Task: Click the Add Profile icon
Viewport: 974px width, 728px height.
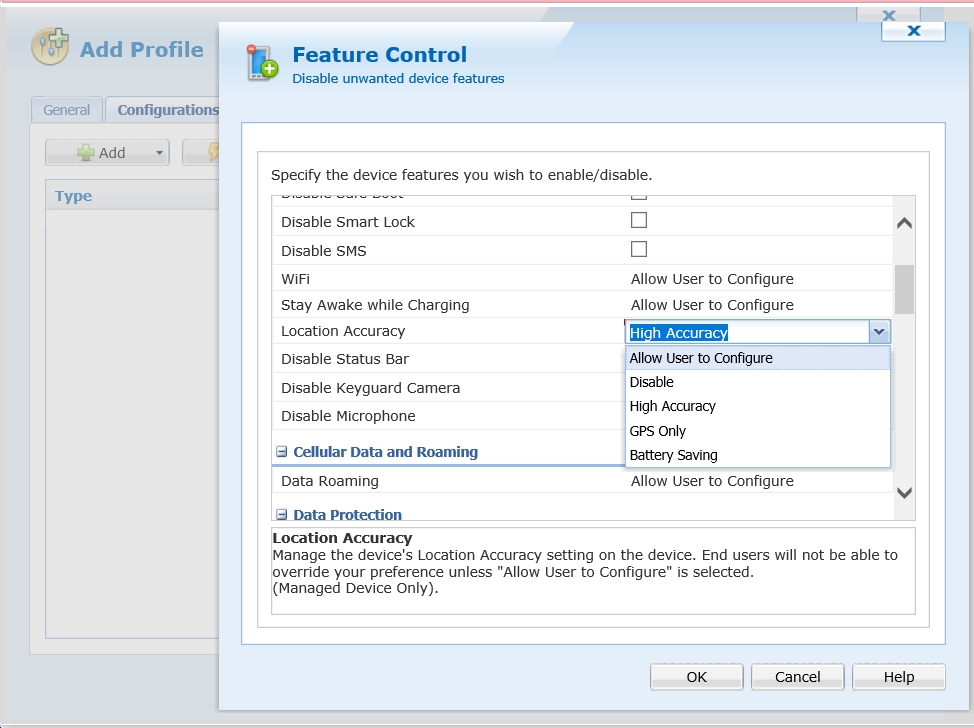Action: click(x=50, y=48)
